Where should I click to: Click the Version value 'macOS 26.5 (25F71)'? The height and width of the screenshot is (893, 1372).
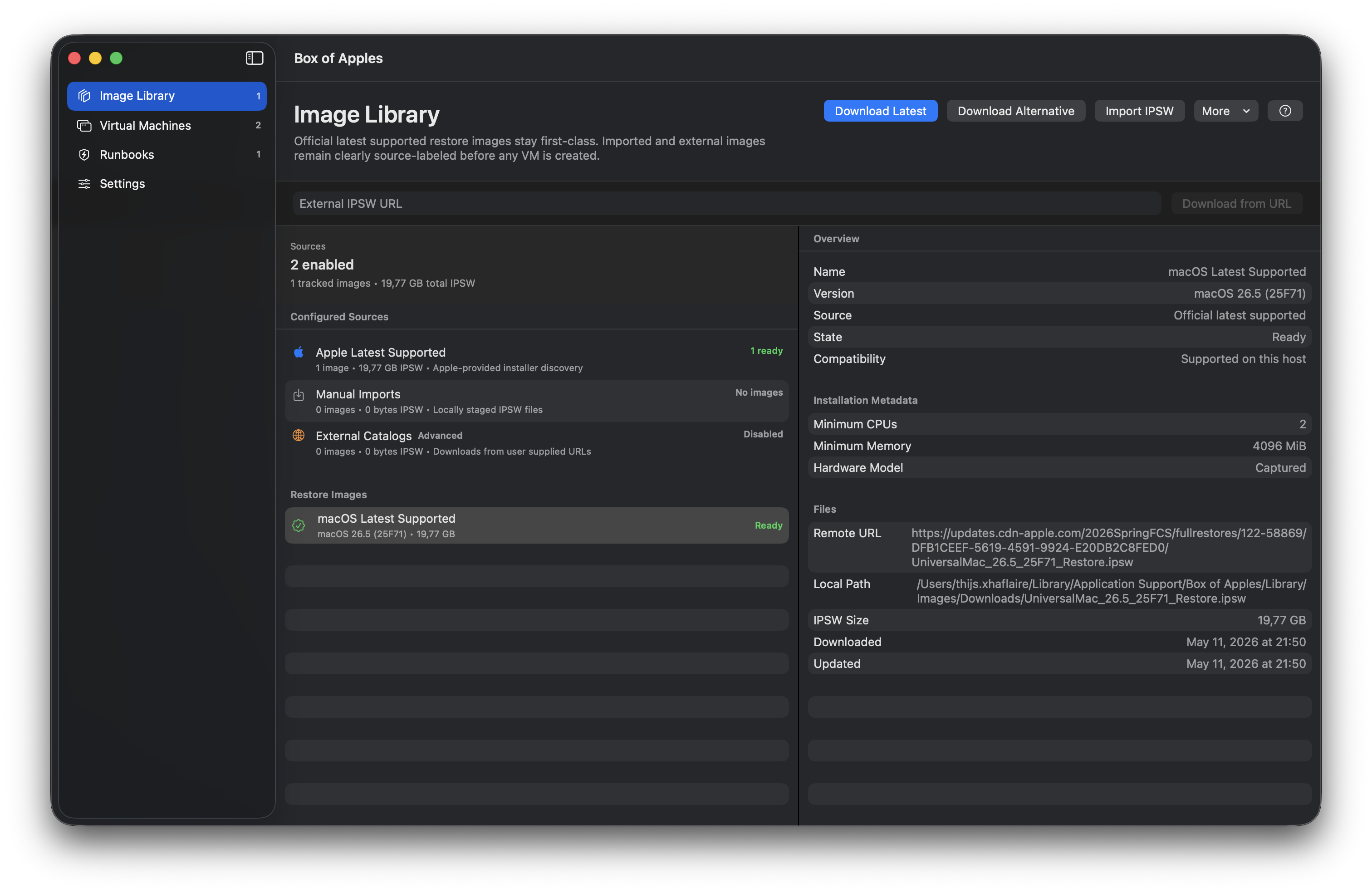pos(1249,294)
